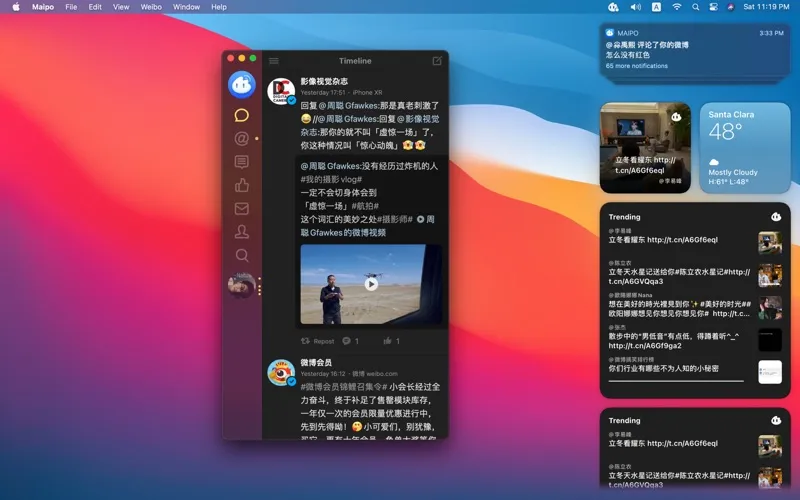800x500 pixels.
Task: Open the comments sidebar icon
Action: tap(242, 162)
